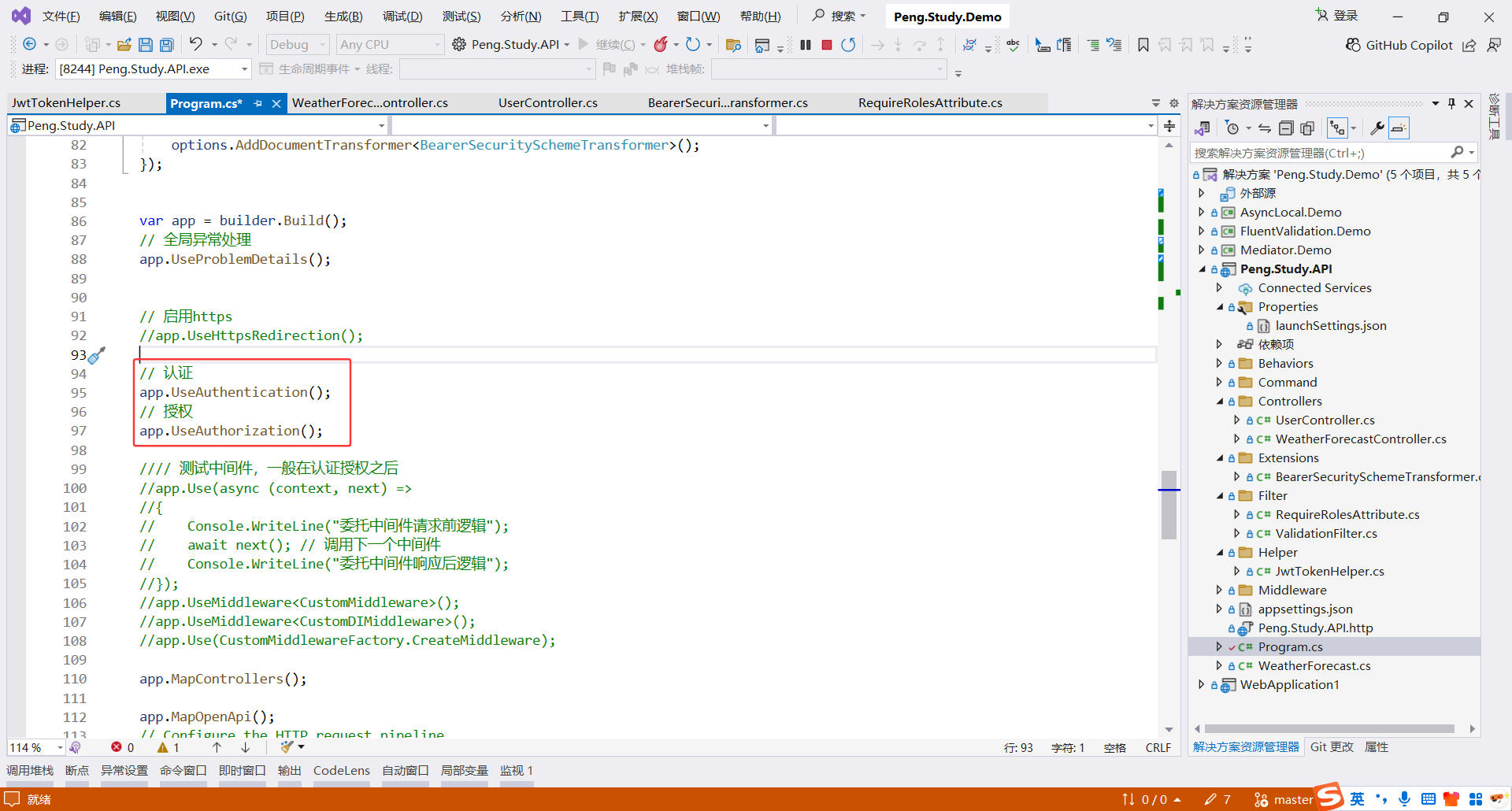Click the Solution Explorer search magnifier icon

point(1457,153)
